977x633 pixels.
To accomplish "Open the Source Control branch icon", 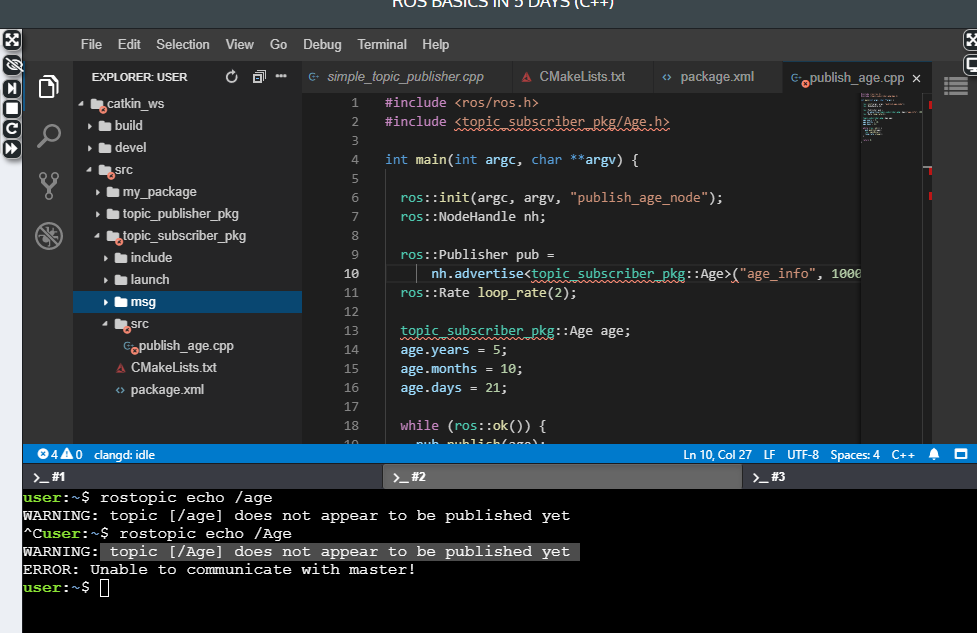I will [x=48, y=185].
